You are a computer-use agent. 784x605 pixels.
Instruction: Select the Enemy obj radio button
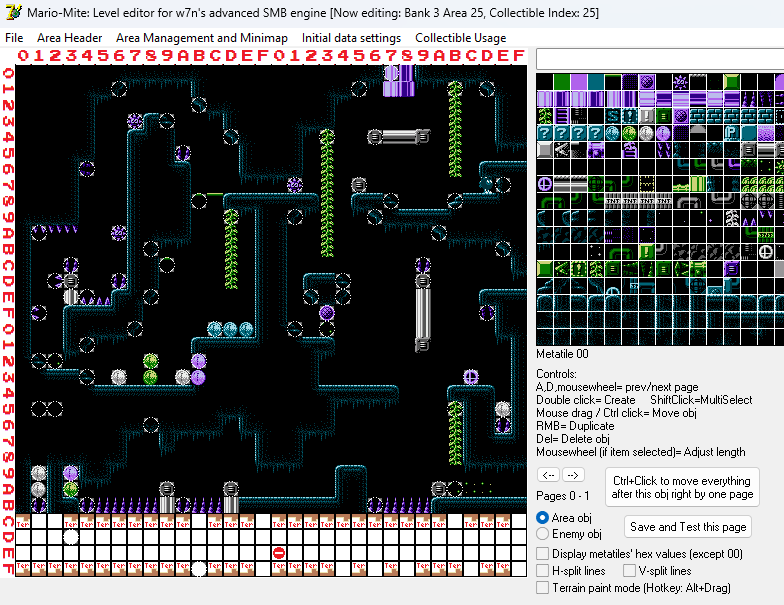[542, 534]
